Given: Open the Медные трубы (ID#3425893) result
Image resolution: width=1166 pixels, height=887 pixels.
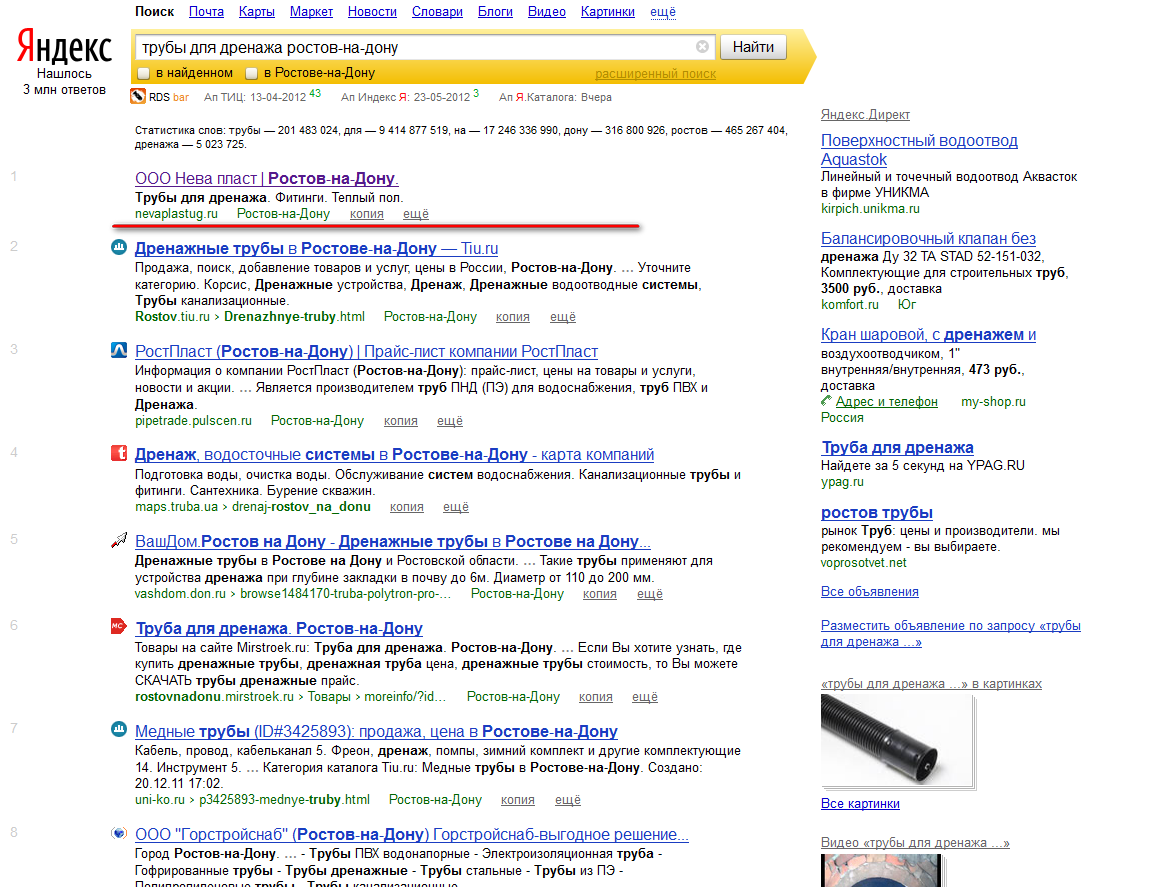Looking at the screenshot, I should click(376, 732).
